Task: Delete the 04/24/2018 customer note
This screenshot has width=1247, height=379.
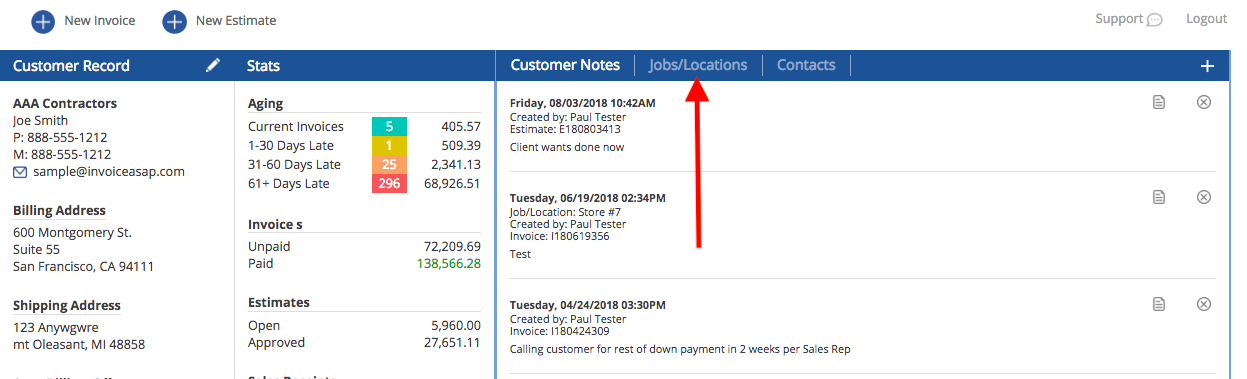Action: (x=1204, y=304)
